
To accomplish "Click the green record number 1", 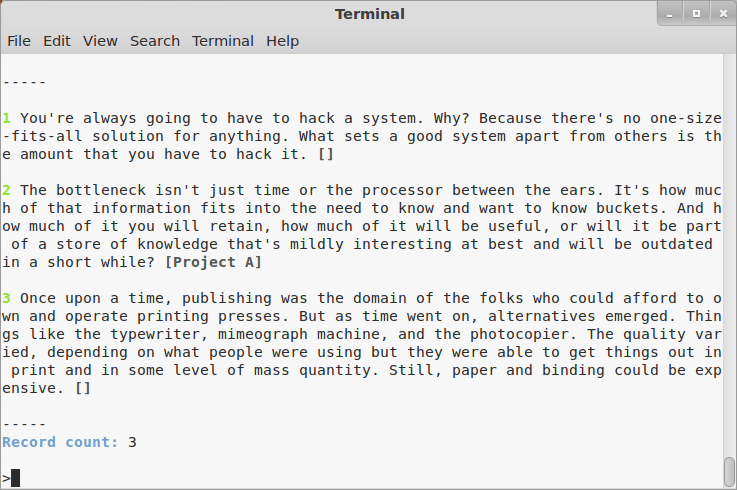I will point(6,118).
